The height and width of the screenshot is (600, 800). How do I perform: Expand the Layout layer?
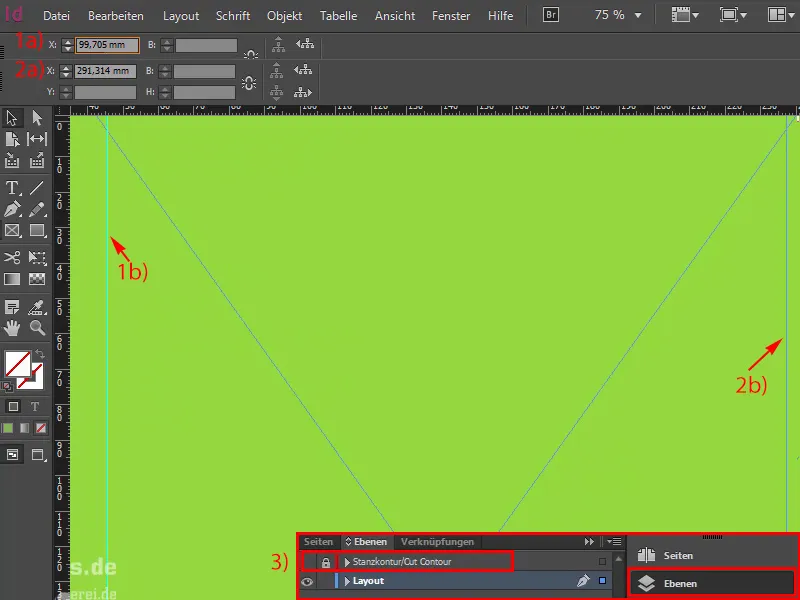pos(347,581)
